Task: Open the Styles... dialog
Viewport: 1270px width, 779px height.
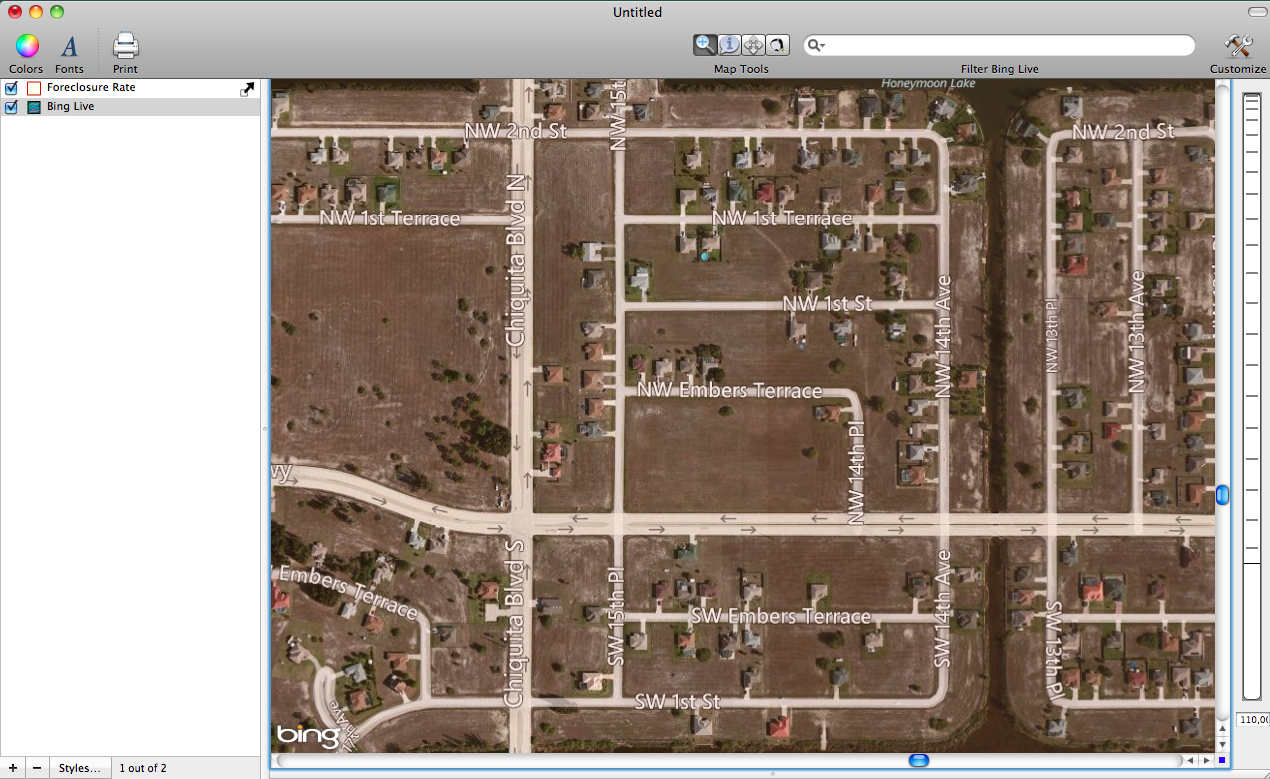Action: point(79,768)
